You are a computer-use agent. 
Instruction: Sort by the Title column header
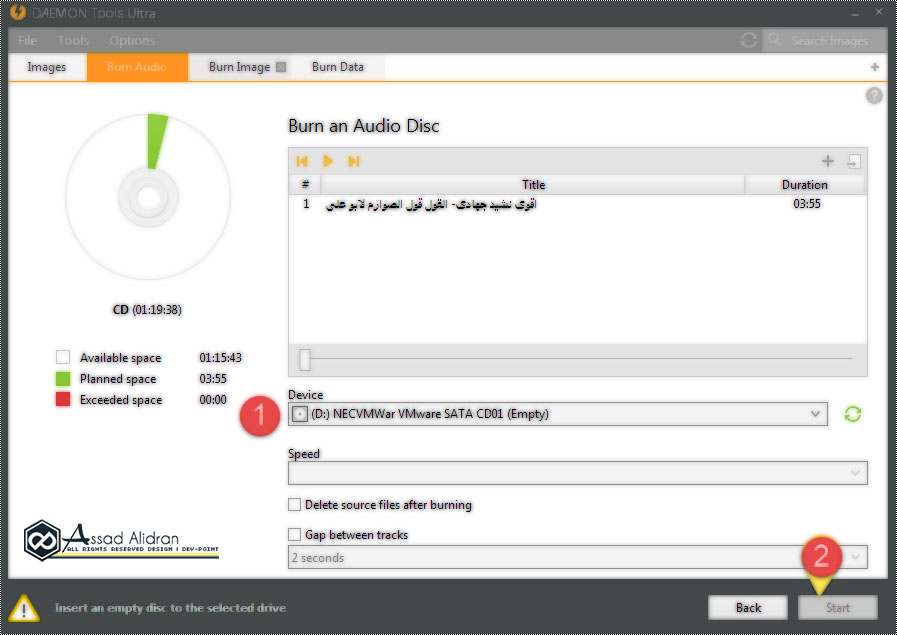tap(533, 185)
